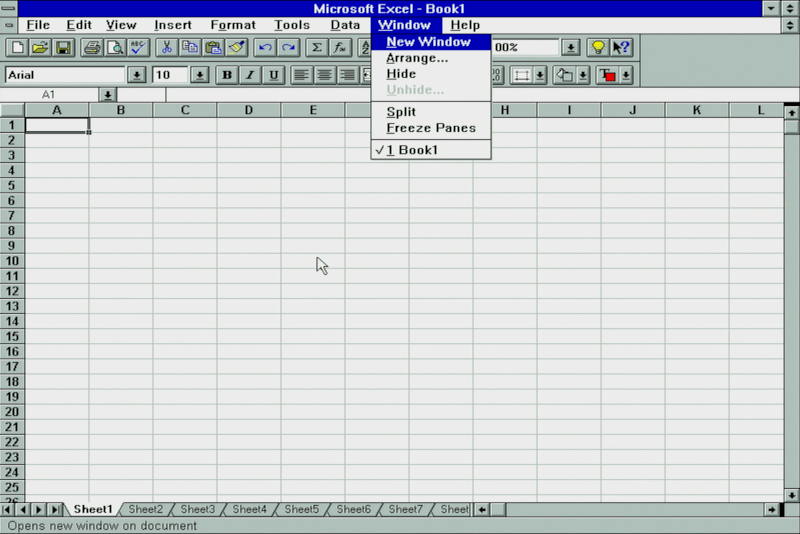Expand the Arial font name dropdown
800x534 pixels.
click(136, 75)
